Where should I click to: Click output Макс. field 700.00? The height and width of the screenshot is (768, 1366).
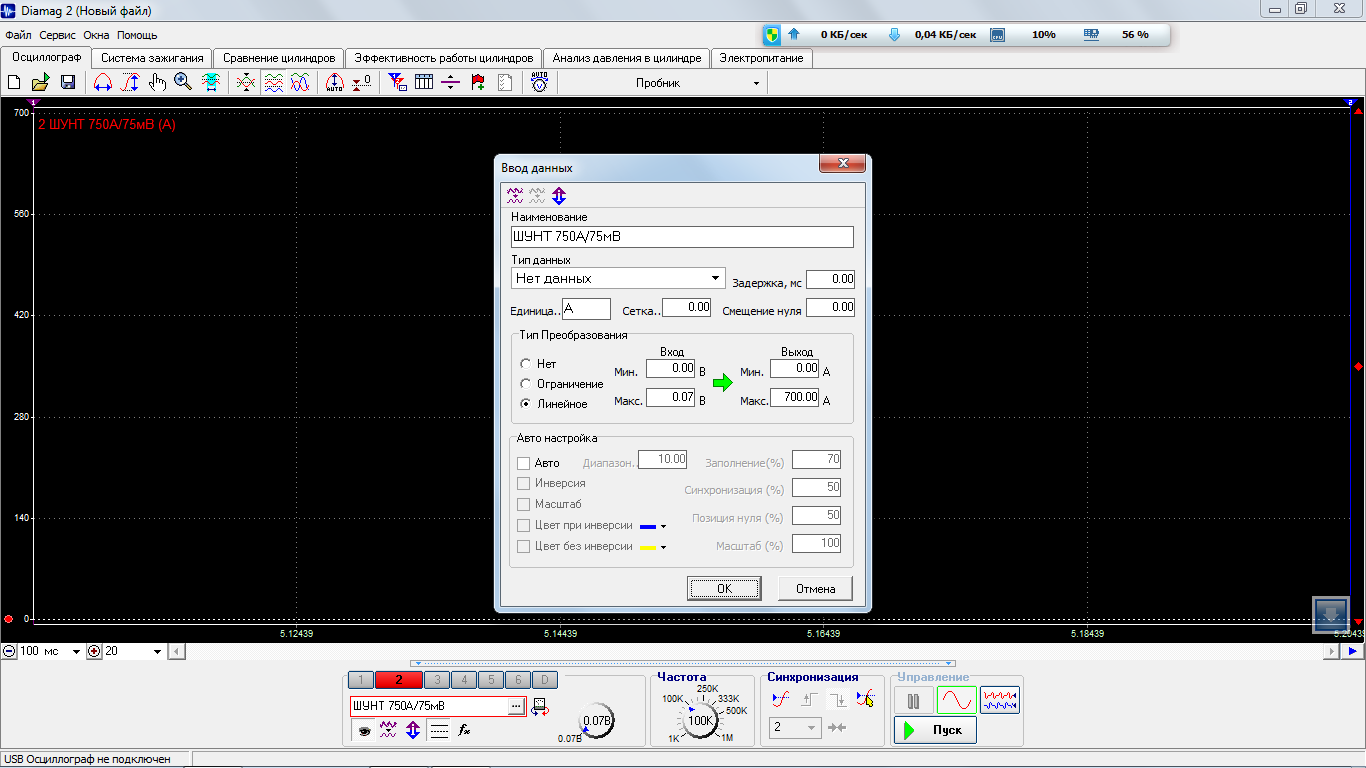point(794,398)
